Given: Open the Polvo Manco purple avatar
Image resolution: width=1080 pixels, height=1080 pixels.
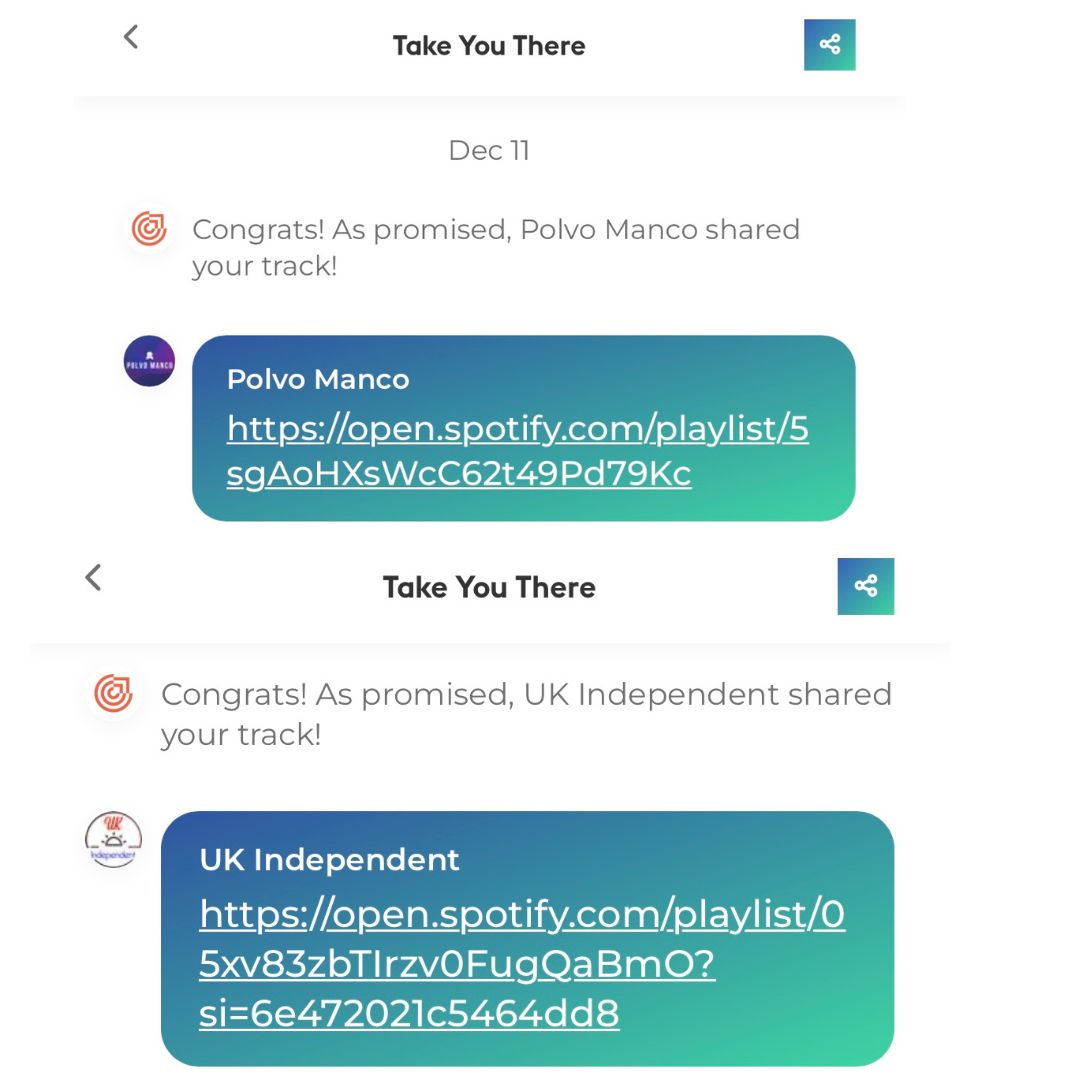Looking at the screenshot, I should (149, 361).
